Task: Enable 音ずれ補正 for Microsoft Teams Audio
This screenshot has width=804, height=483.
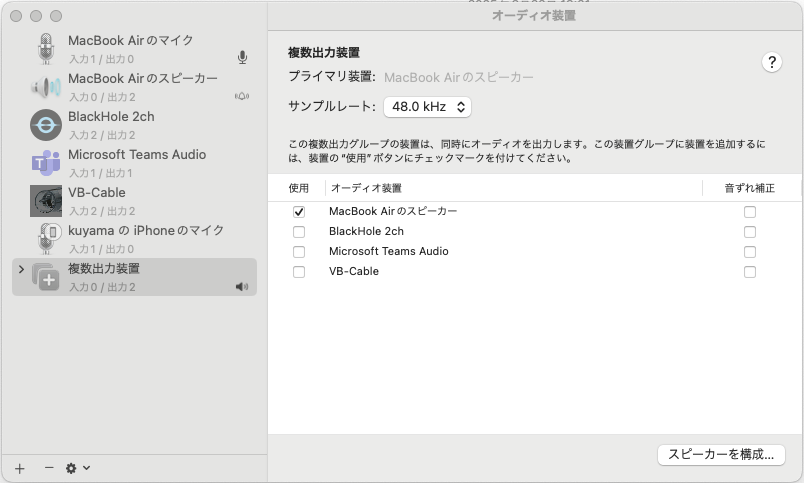Action: coord(750,252)
